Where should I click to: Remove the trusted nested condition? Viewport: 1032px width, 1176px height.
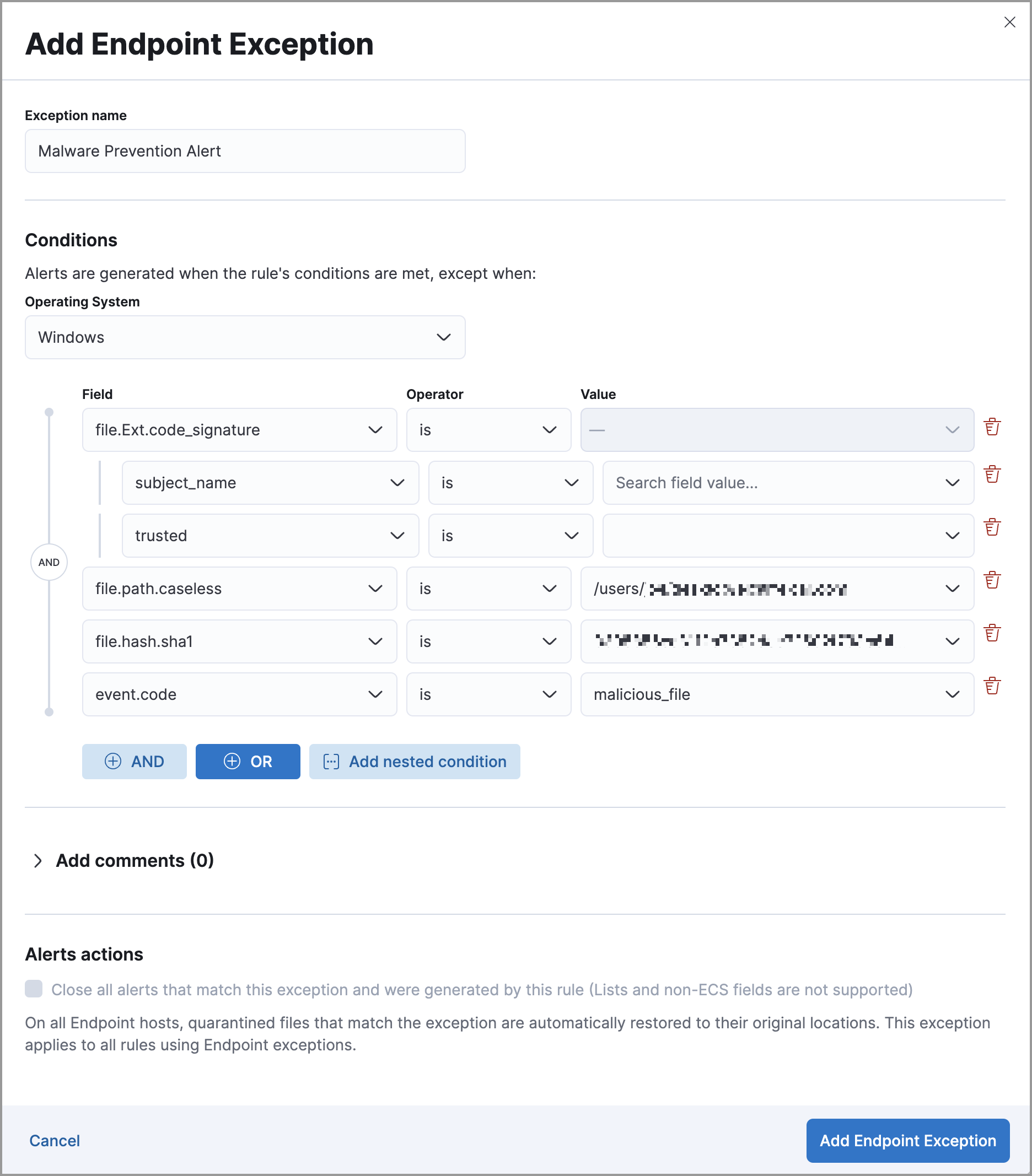[992, 527]
